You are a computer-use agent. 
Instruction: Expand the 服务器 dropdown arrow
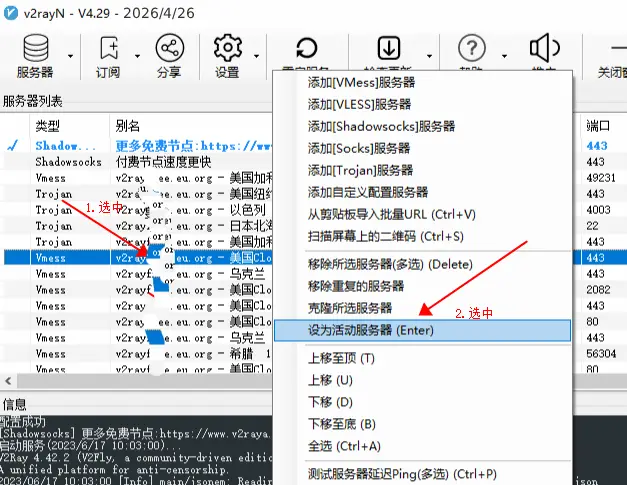coord(70,56)
